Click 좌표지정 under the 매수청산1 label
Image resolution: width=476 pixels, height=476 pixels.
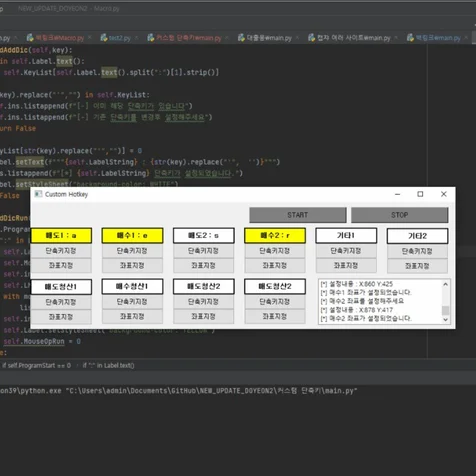[x=132, y=316]
